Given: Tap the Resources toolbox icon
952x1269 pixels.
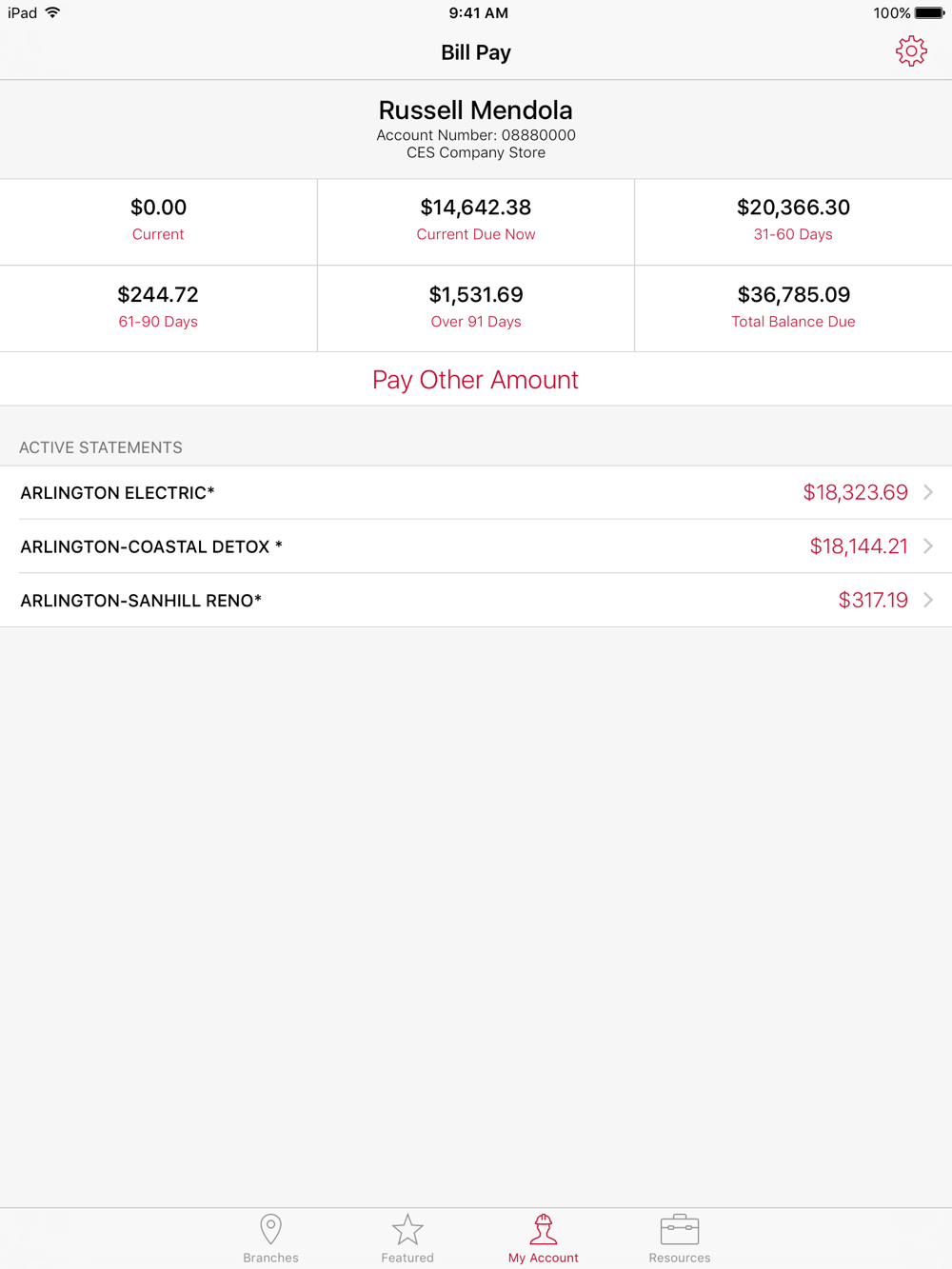Looking at the screenshot, I should [680, 1229].
